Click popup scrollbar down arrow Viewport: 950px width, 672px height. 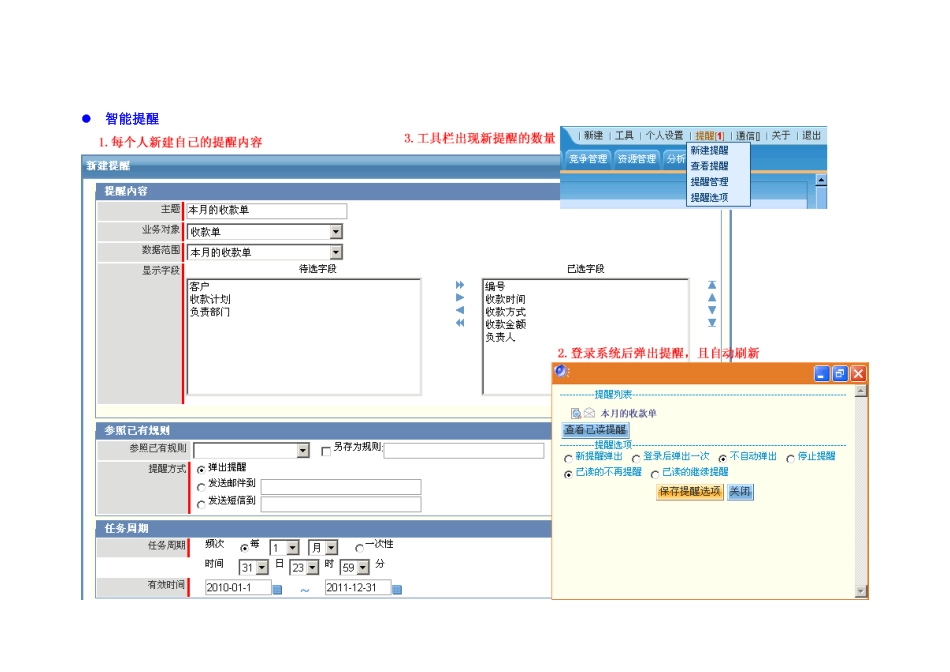(860, 591)
